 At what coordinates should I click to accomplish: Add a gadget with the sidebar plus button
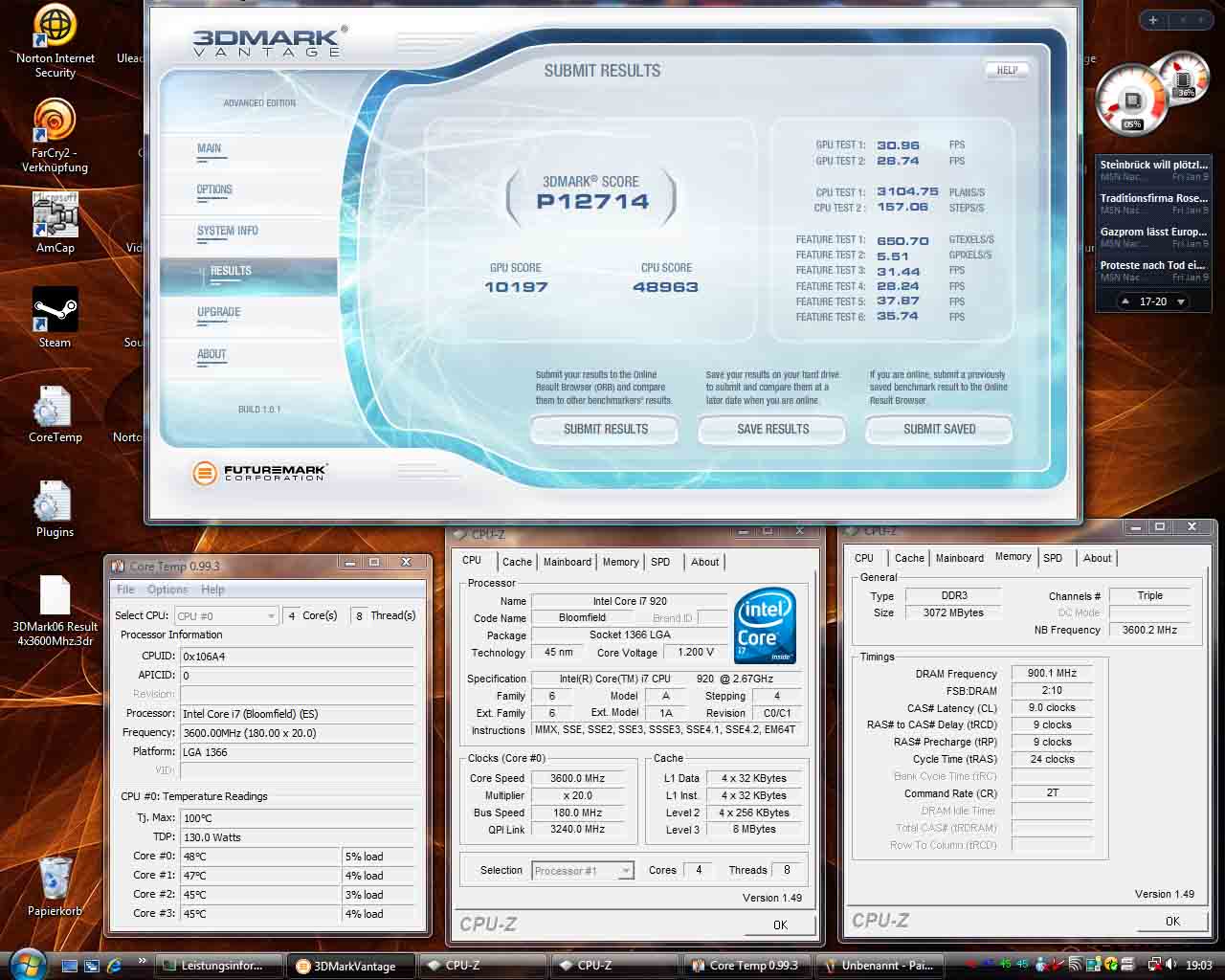[x=1153, y=19]
